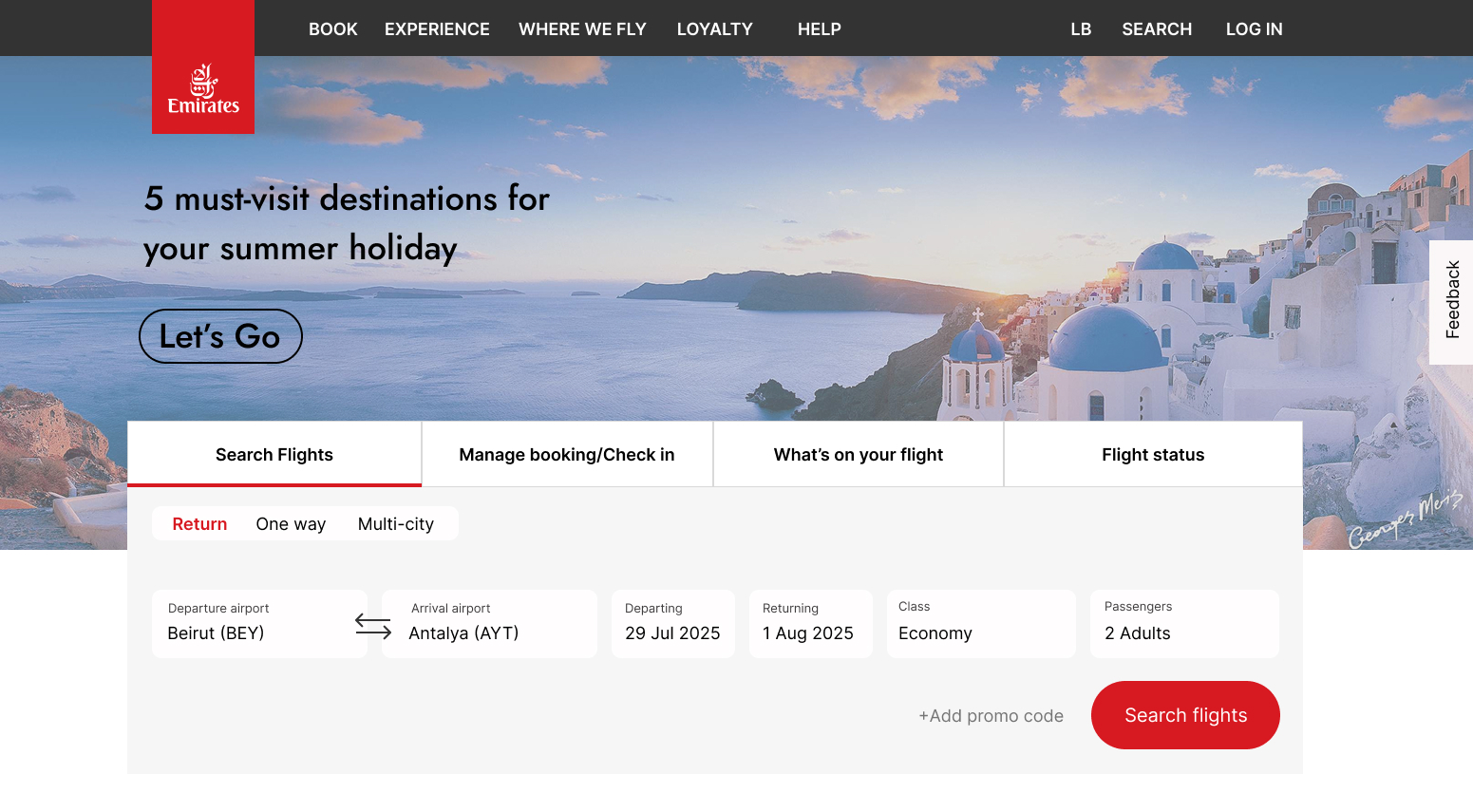The image size is (1473, 812).
Task: Click the Let's Go button
Action: coord(220,336)
